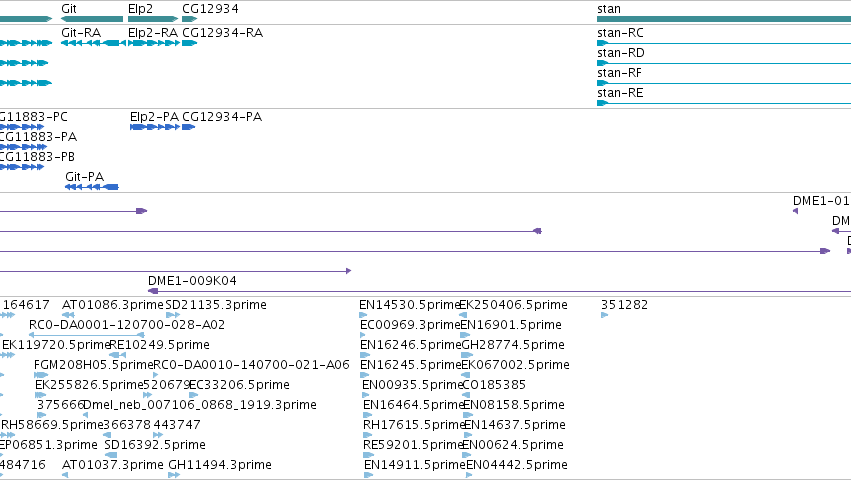Select the EC33206.5prime EST label
The width and height of the screenshot is (851, 480).
point(239,385)
